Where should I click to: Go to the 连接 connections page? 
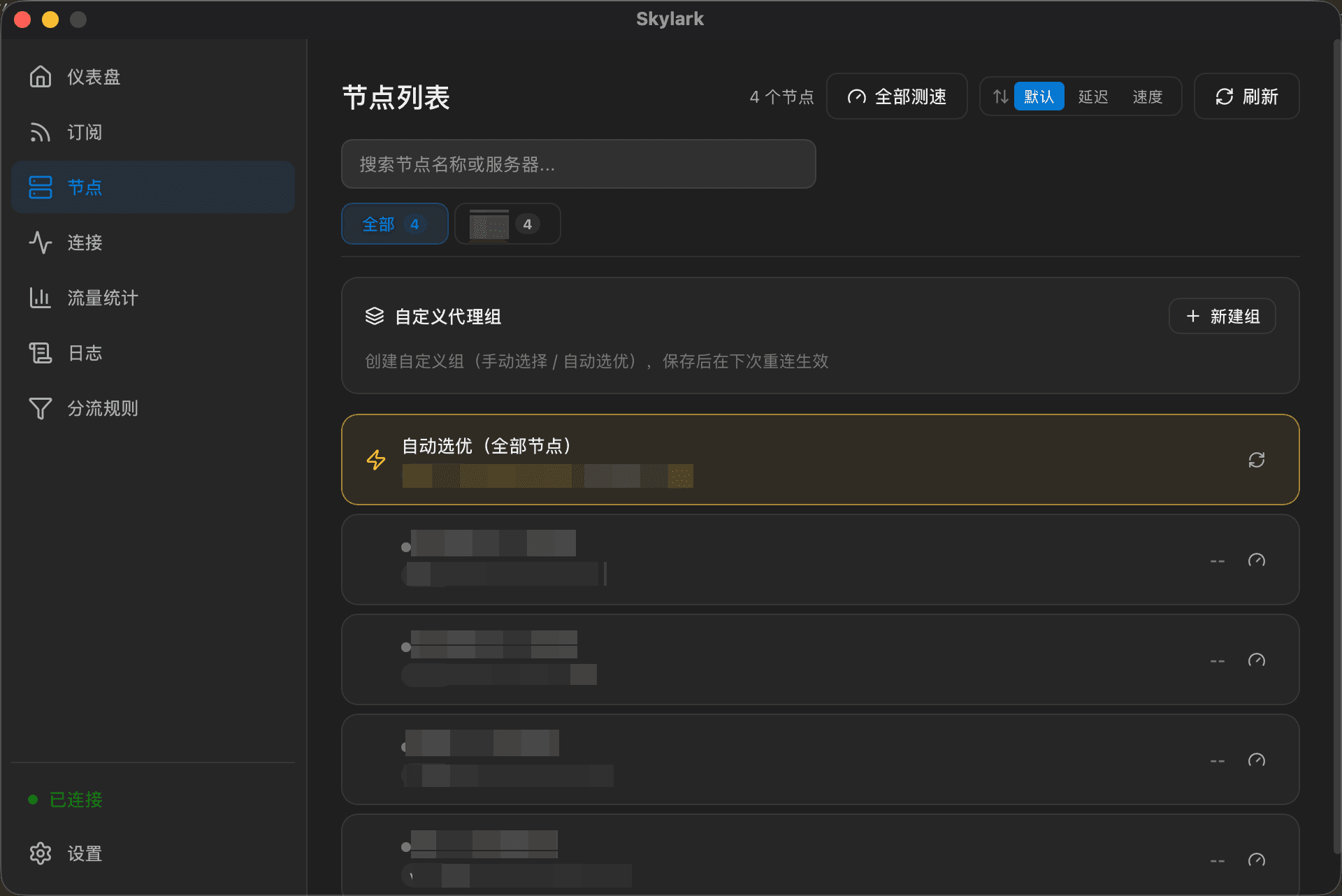(x=152, y=243)
